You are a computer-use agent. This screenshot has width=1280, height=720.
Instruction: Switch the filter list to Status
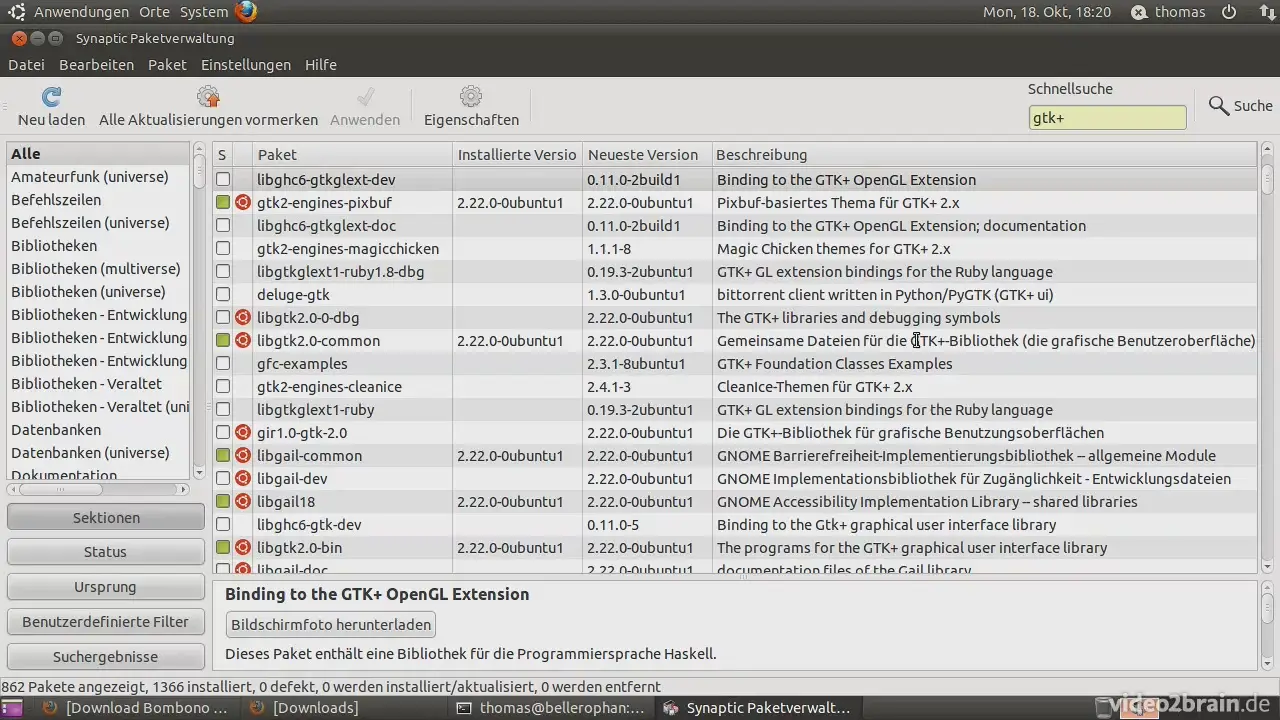pos(106,552)
